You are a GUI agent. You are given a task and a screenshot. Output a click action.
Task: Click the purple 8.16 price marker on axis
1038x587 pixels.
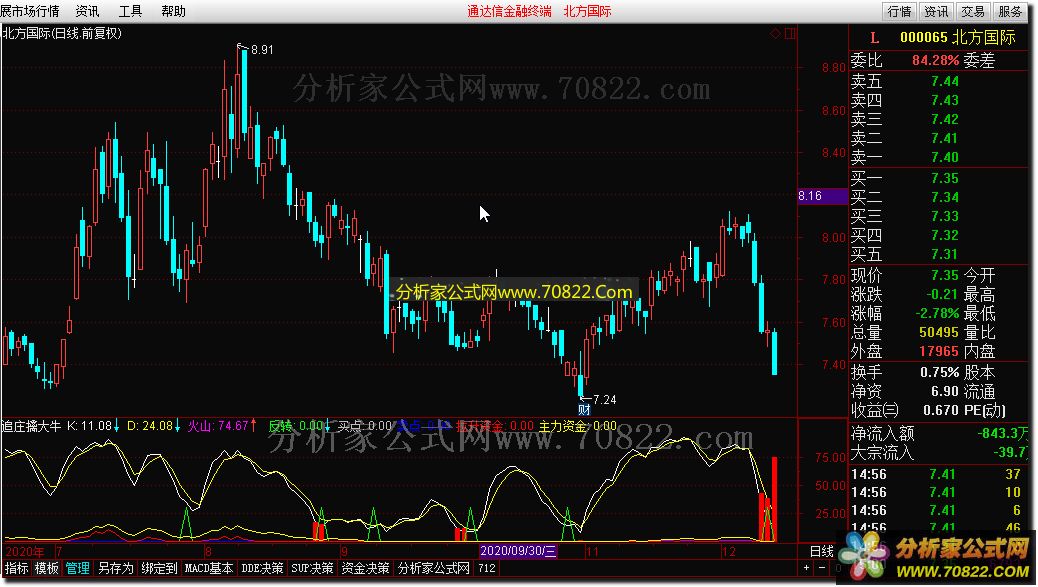click(x=822, y=196)
